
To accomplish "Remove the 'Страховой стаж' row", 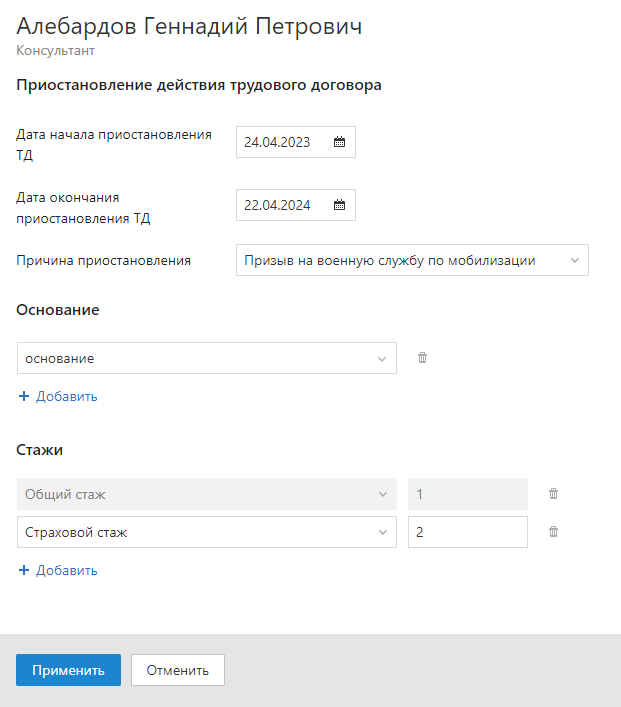I will [x=553, y=532].
